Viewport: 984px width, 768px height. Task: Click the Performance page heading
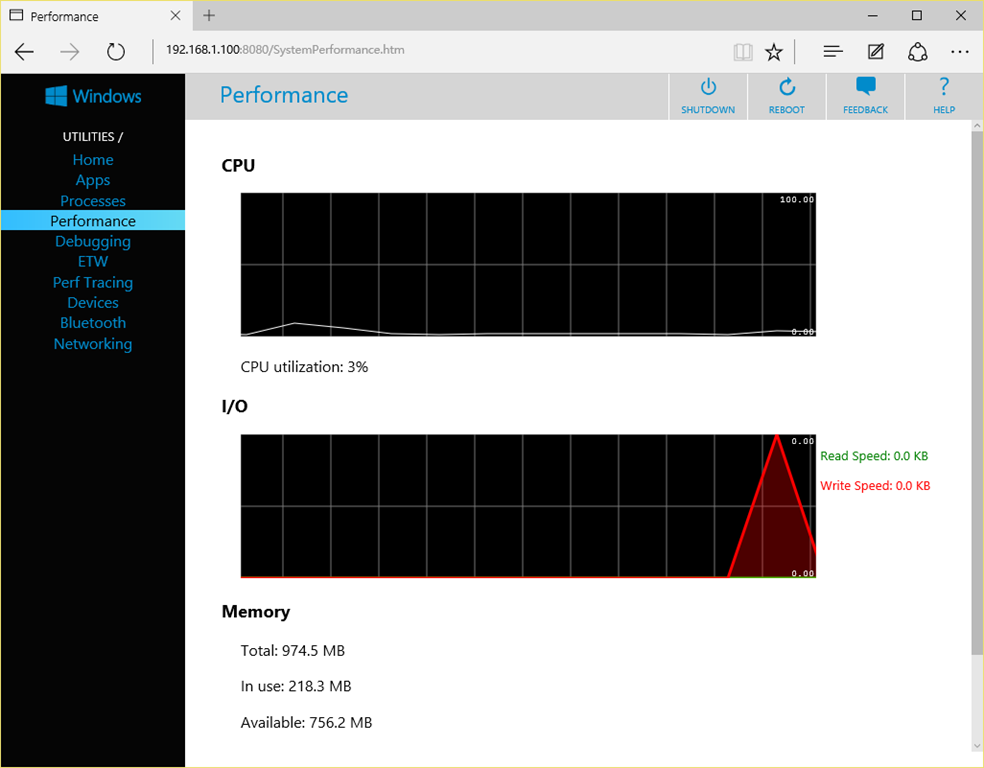284,95
